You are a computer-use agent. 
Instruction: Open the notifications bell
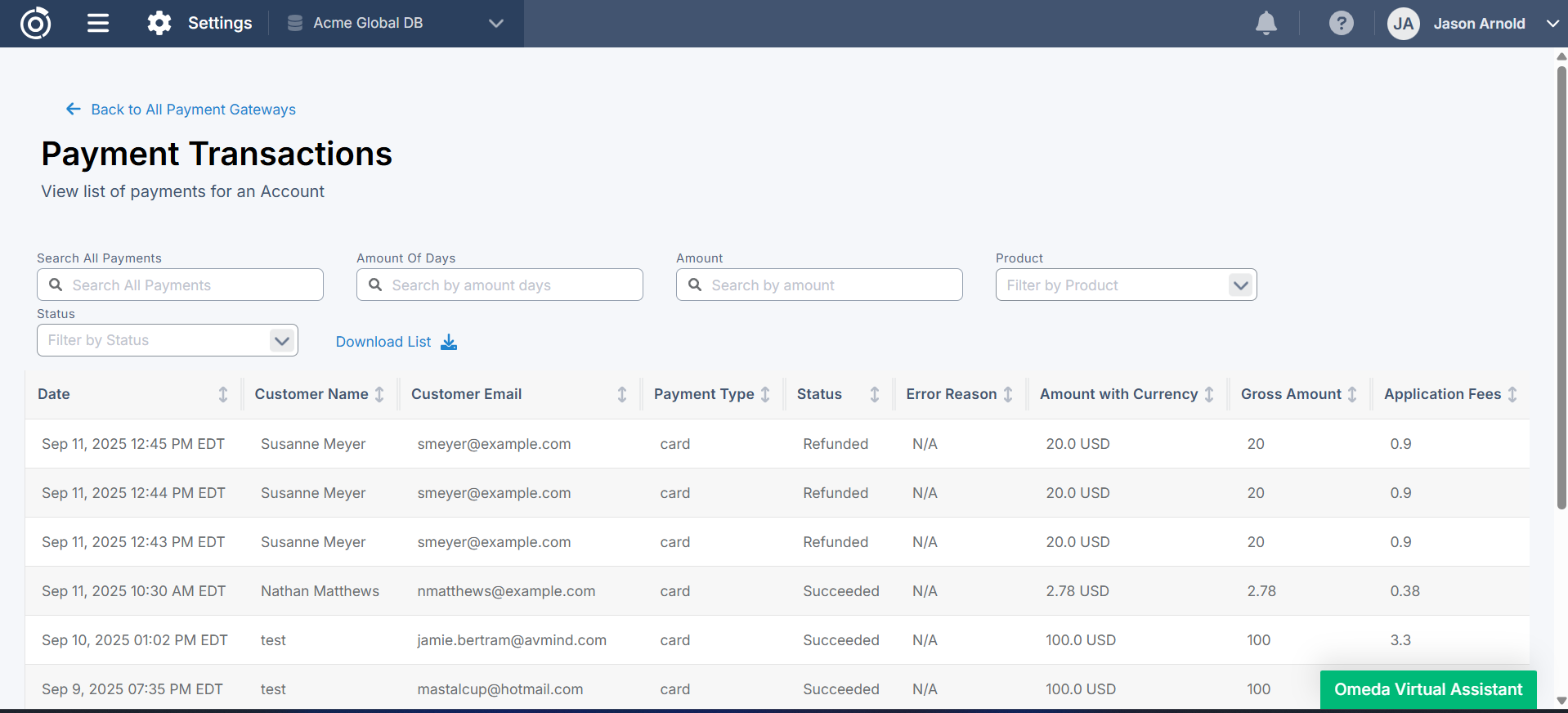point(1266,23)
